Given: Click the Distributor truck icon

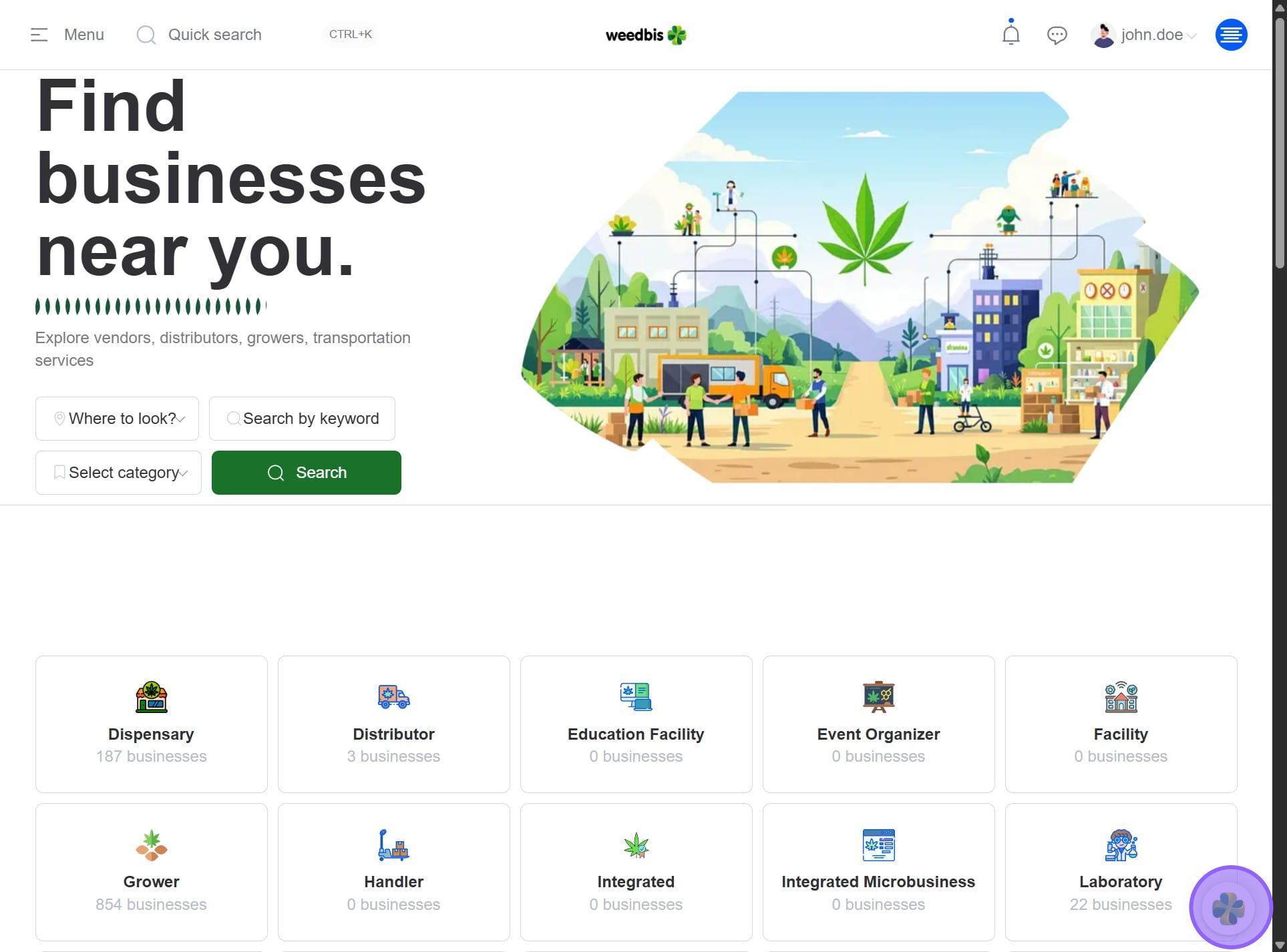Looking at the screenshot, I should pyautogui.click(x=393, y=697).
